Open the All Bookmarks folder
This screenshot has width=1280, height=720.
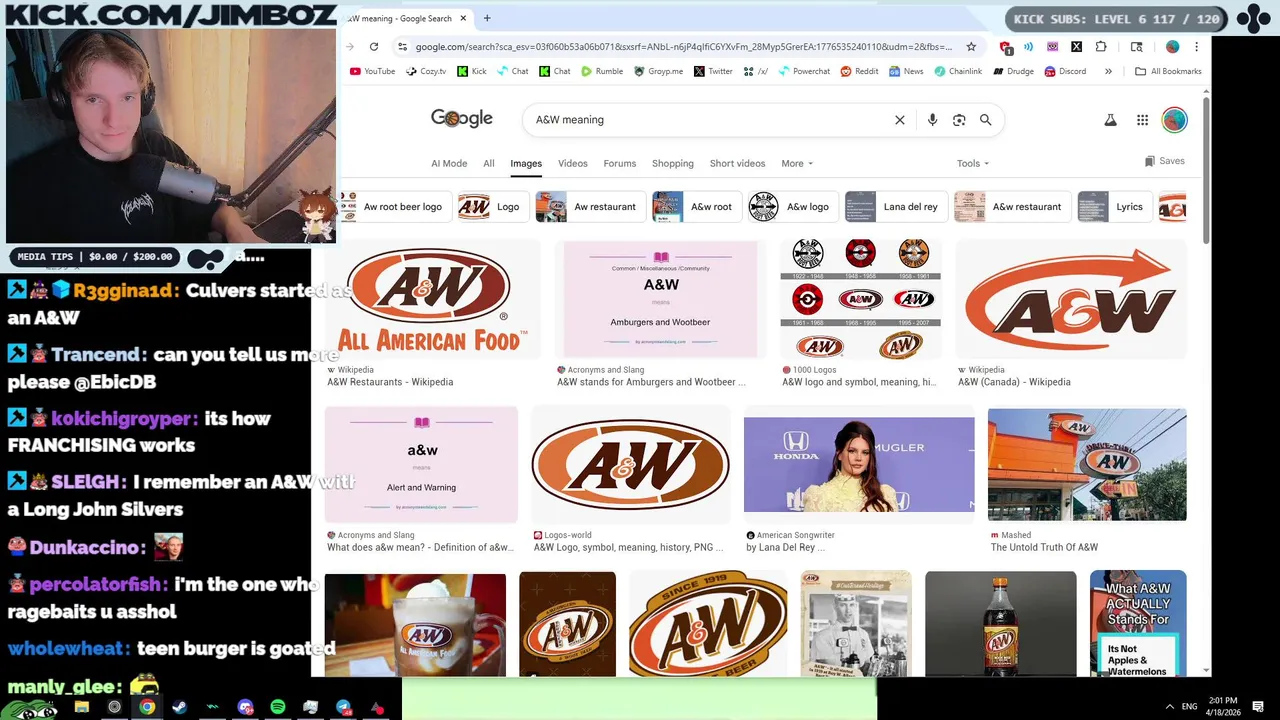click(1168, 71)
